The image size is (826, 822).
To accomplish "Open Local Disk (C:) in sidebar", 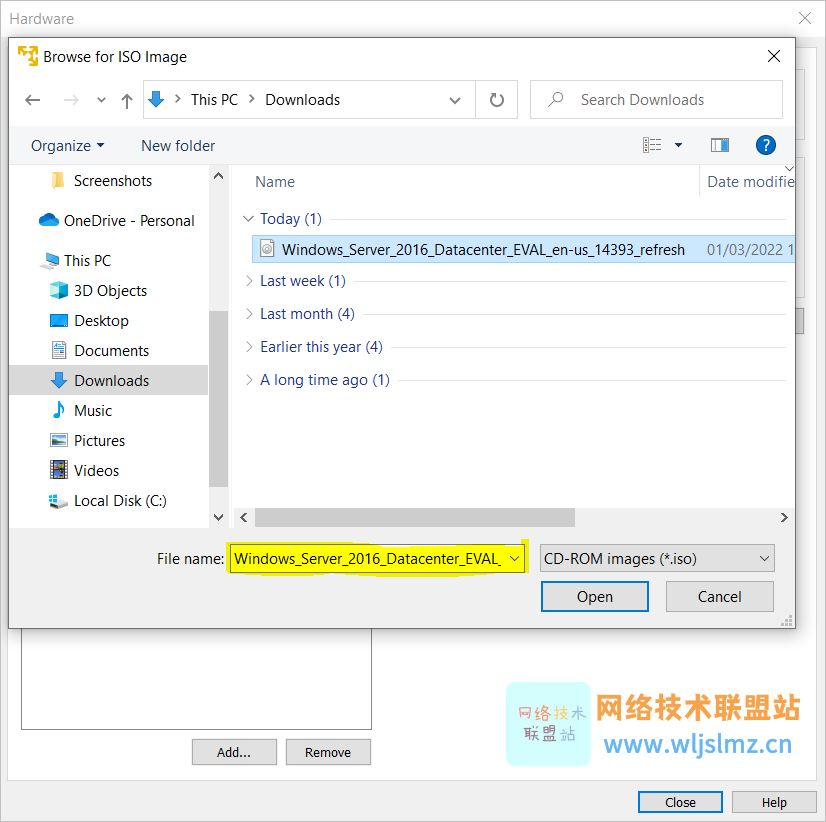I will pos(109,501).
